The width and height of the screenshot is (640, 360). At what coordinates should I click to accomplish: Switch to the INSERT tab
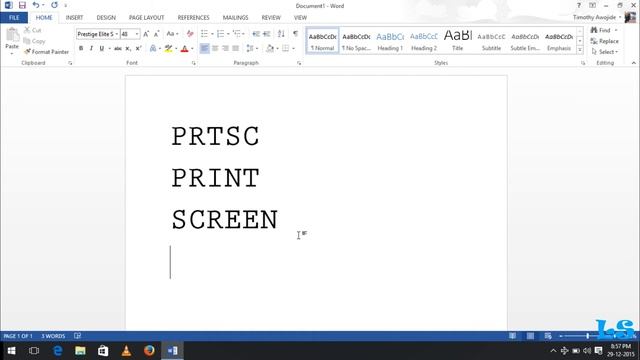(x=74, y=18)
